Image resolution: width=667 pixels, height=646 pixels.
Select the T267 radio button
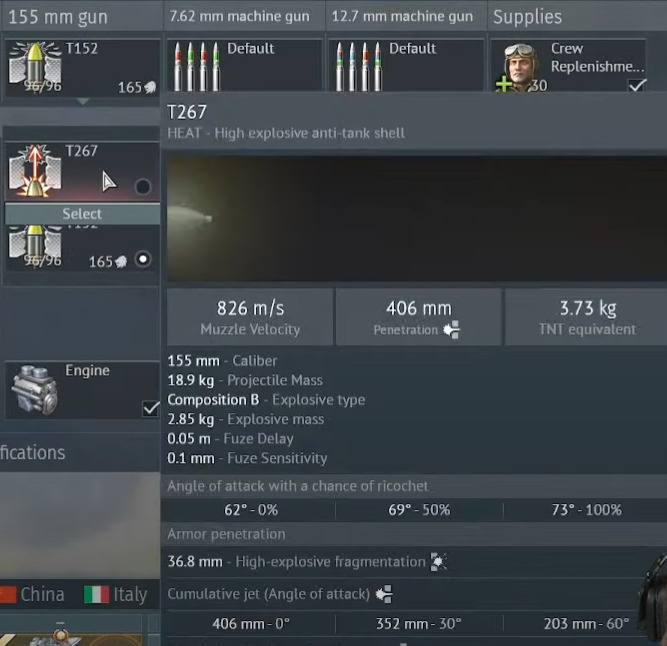[x=143, y=187]
